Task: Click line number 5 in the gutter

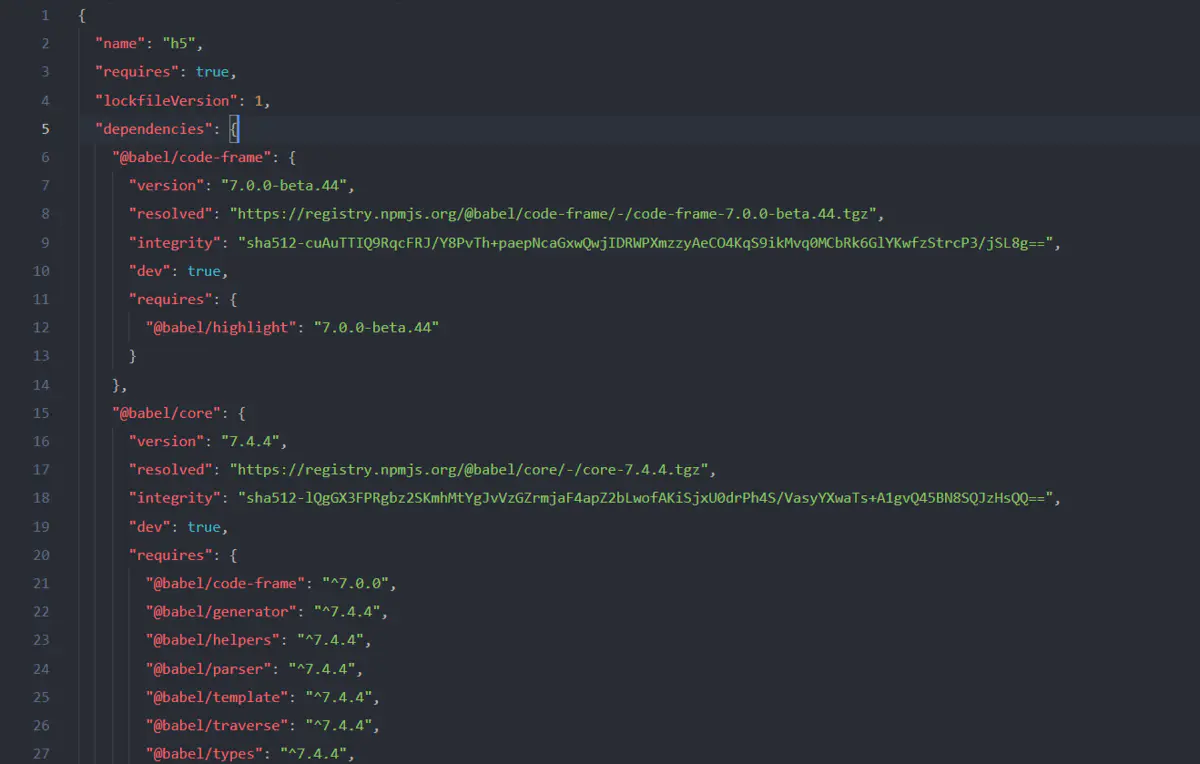Action: (45, 129)
